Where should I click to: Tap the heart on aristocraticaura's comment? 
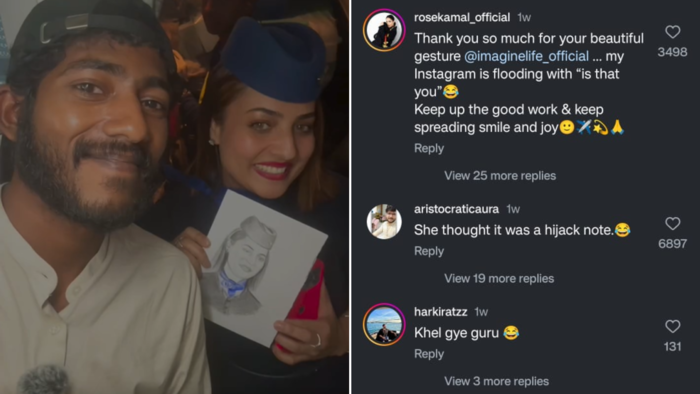[672, 224]
